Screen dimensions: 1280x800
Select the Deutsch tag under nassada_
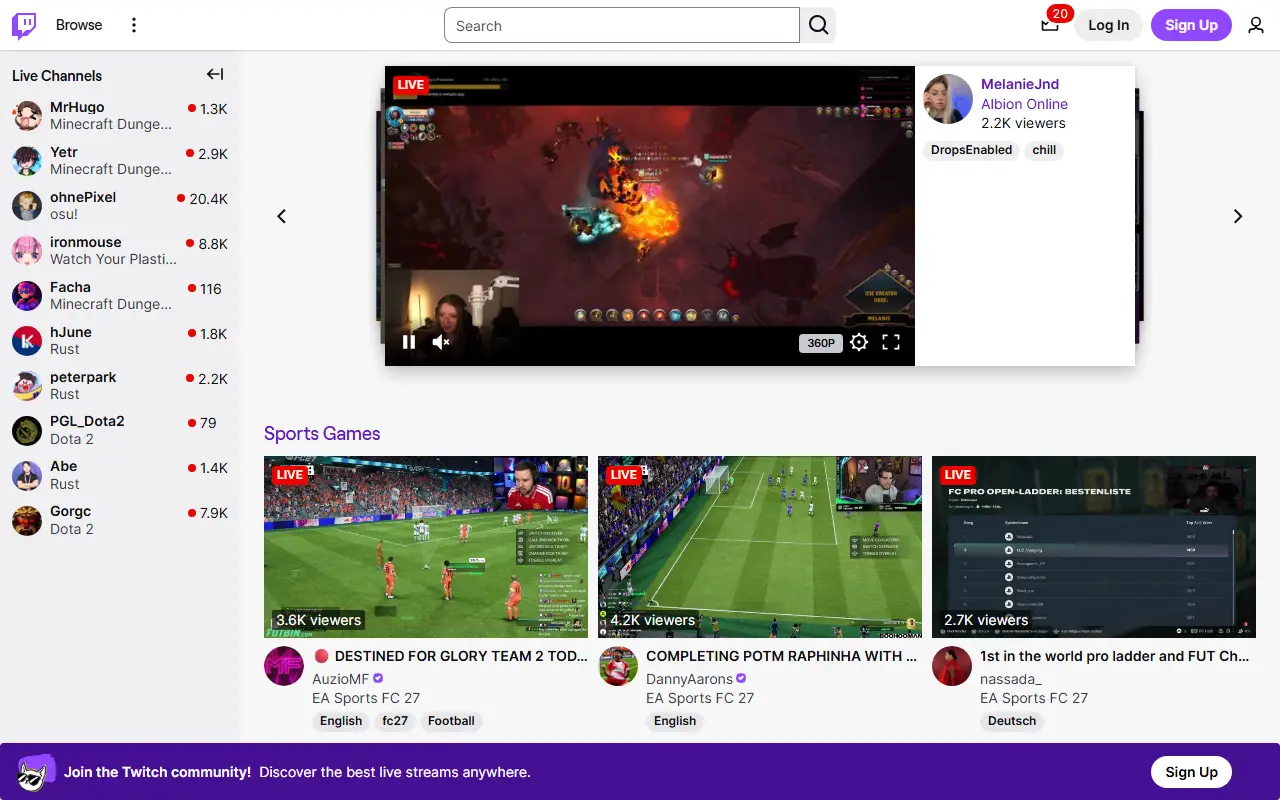1012,721
